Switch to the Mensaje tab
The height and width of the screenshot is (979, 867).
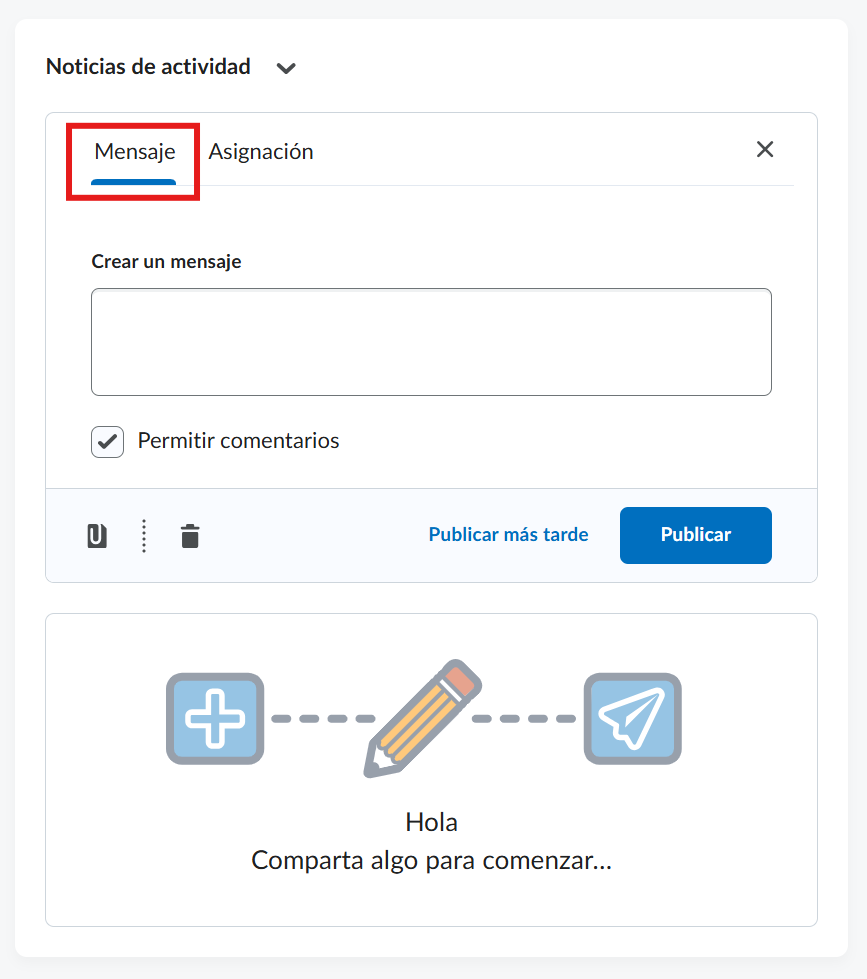tap(134, 152)
